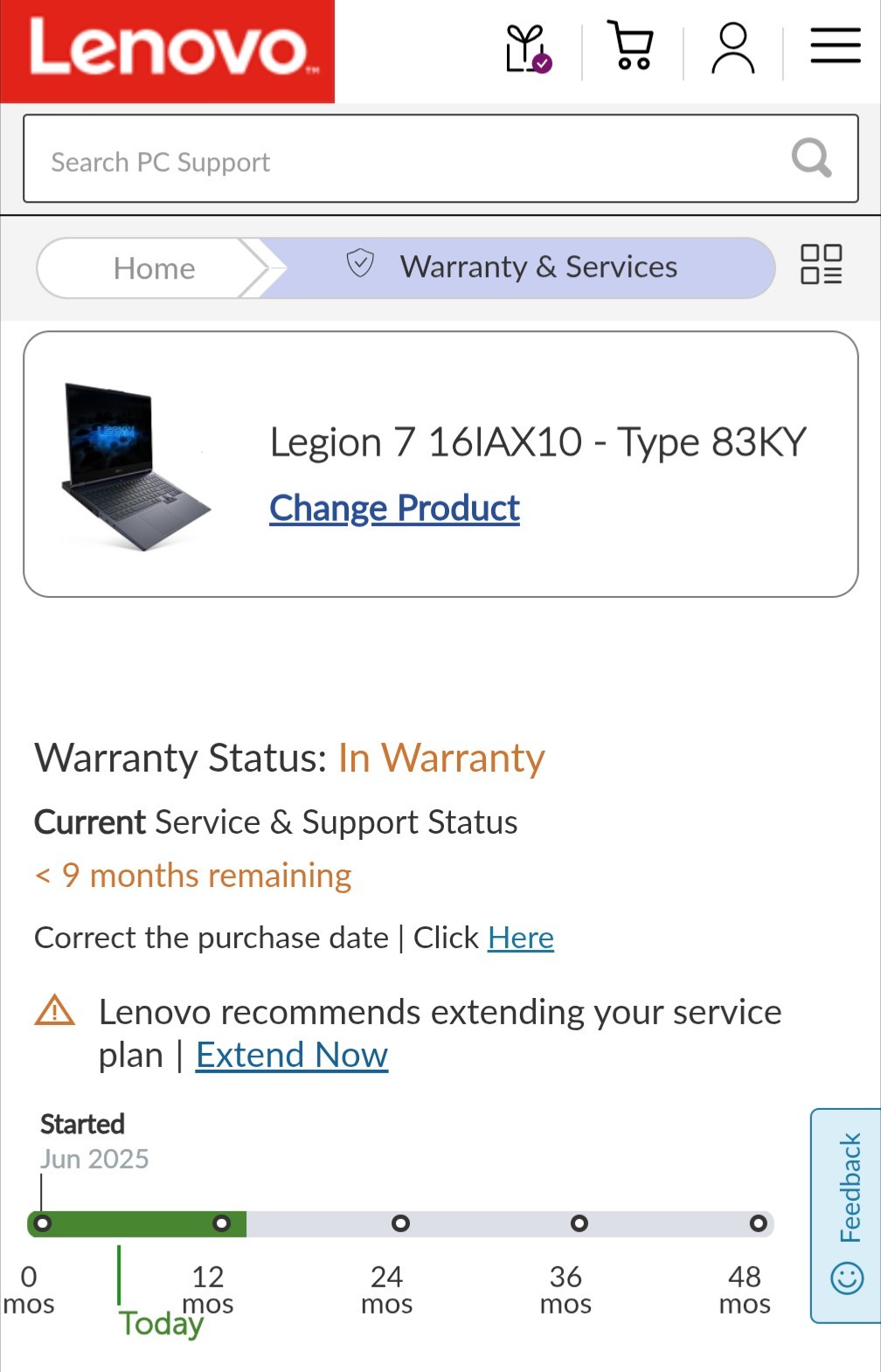Click the 24 mos timeline marker

click(x=400, y=1223)
